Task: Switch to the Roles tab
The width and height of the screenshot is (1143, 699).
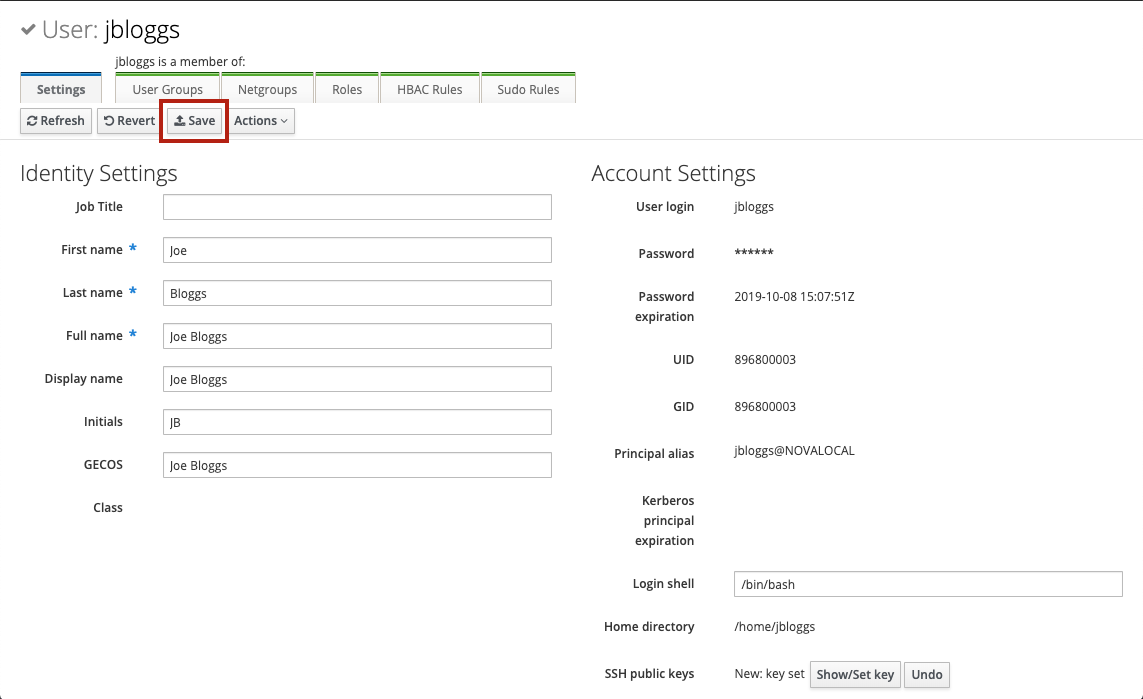Action: click(347, 88)
